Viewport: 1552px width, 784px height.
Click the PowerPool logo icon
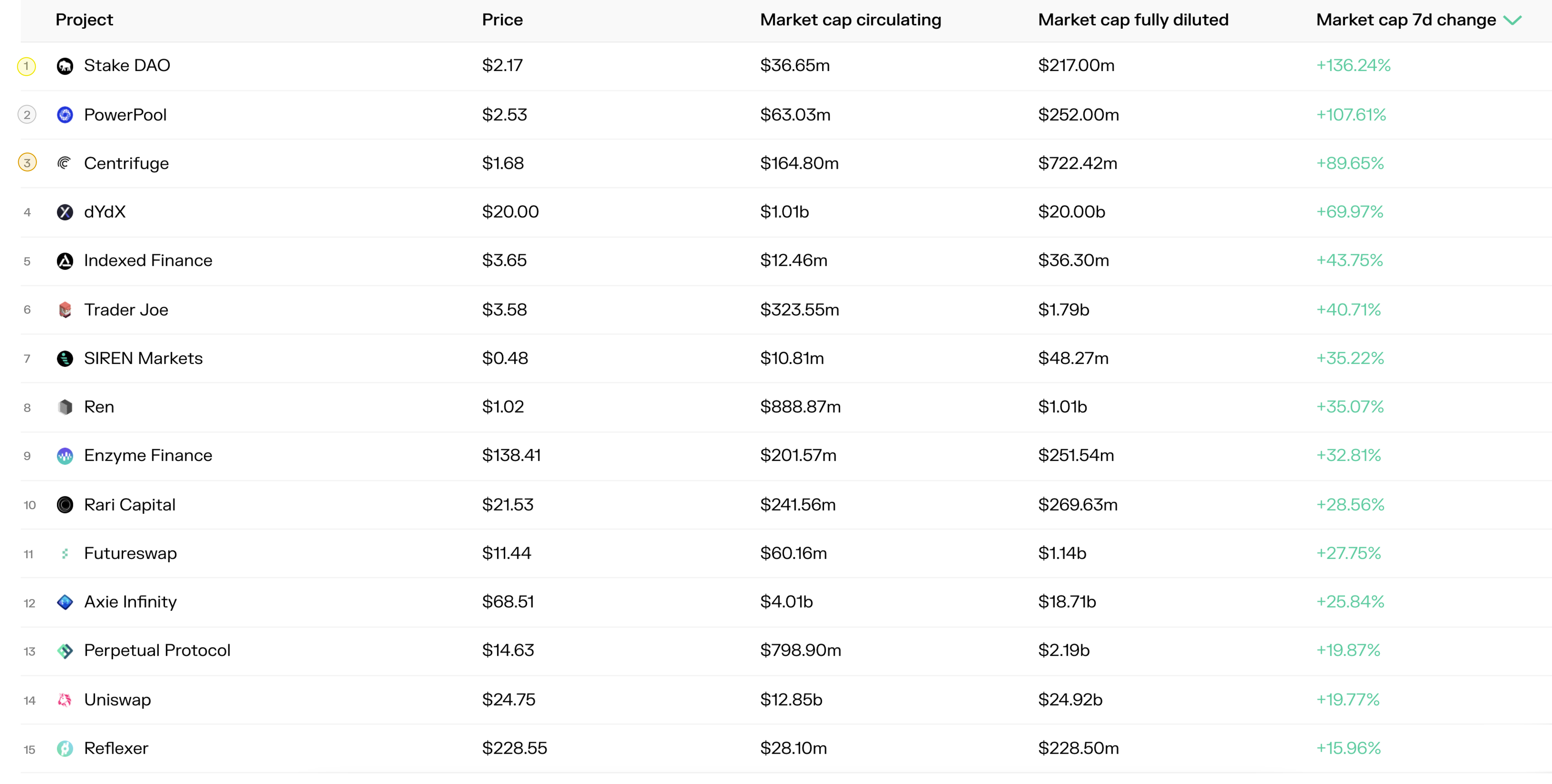pyautogui.click(x=65, y=114)
